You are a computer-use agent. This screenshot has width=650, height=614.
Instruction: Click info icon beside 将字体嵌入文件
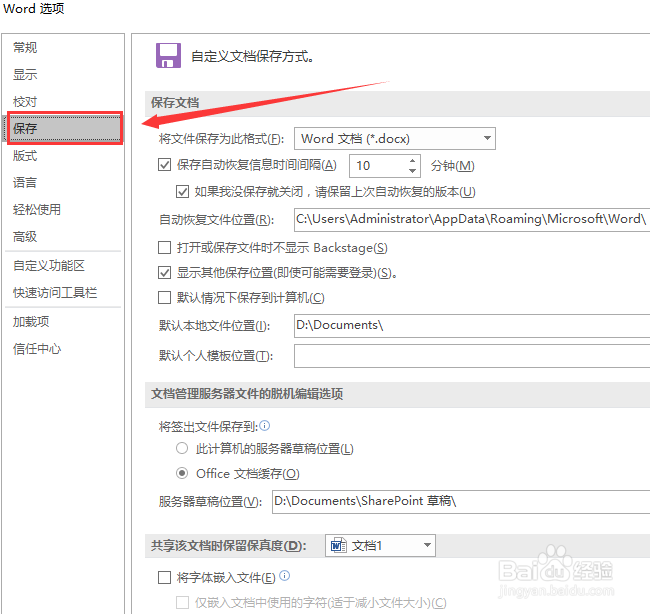tap(284, 575)
